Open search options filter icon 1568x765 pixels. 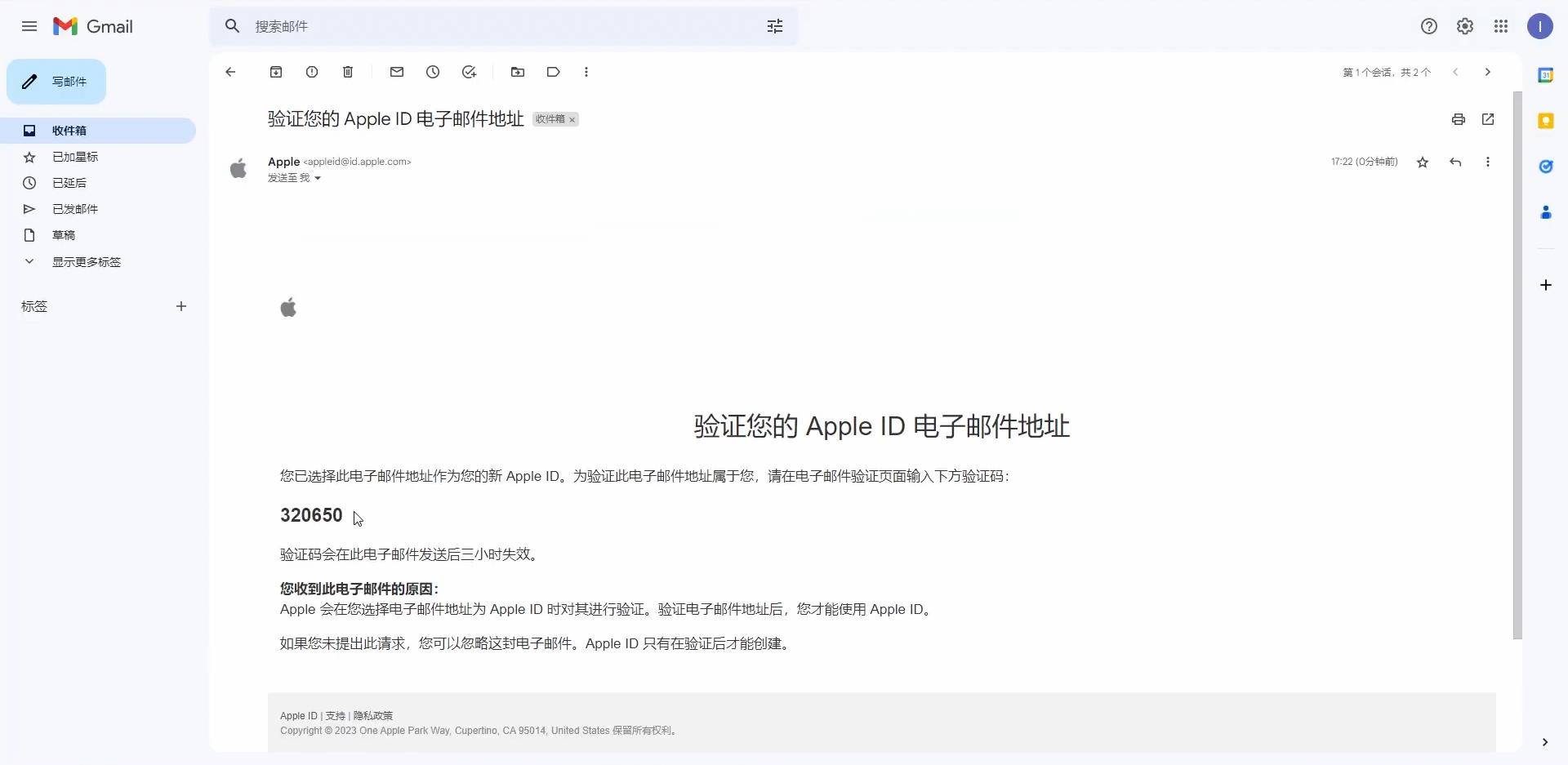(774, 26)
